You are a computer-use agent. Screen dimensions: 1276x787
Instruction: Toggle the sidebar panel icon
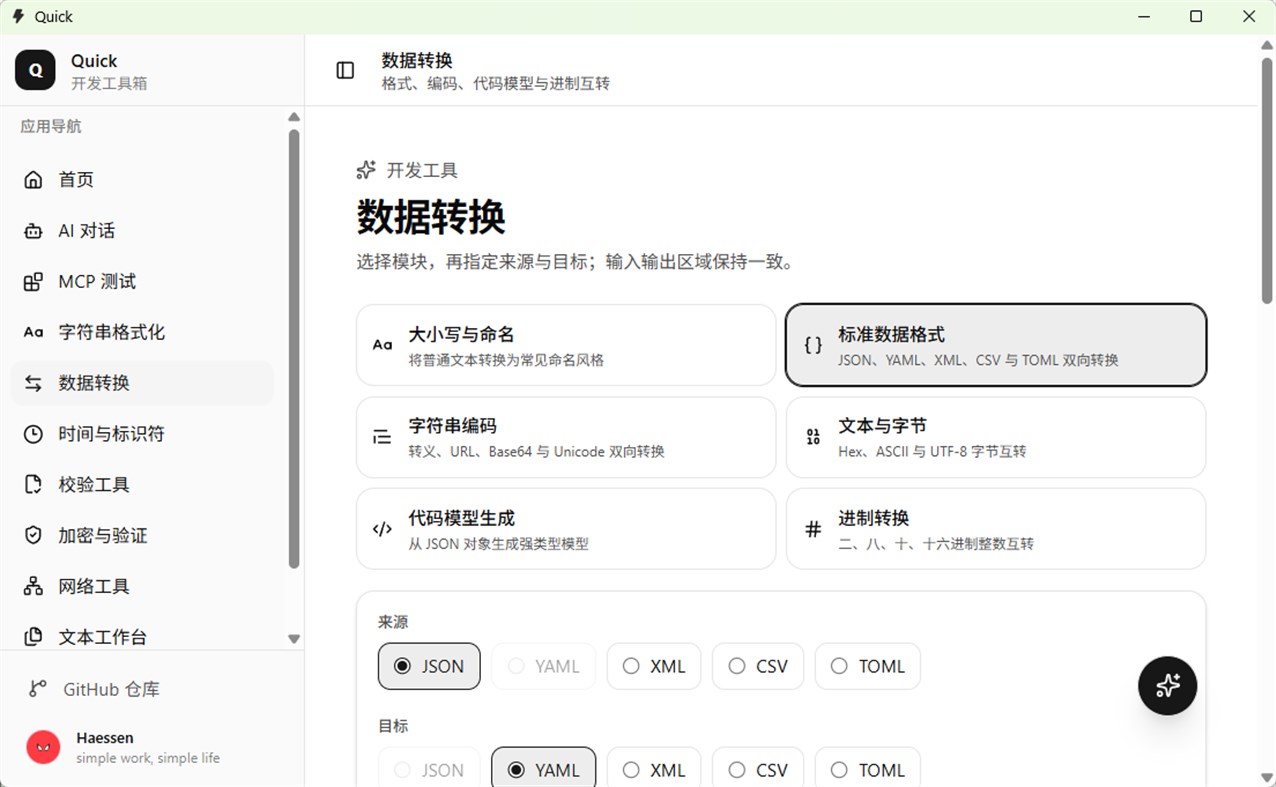tap(345, 70)
